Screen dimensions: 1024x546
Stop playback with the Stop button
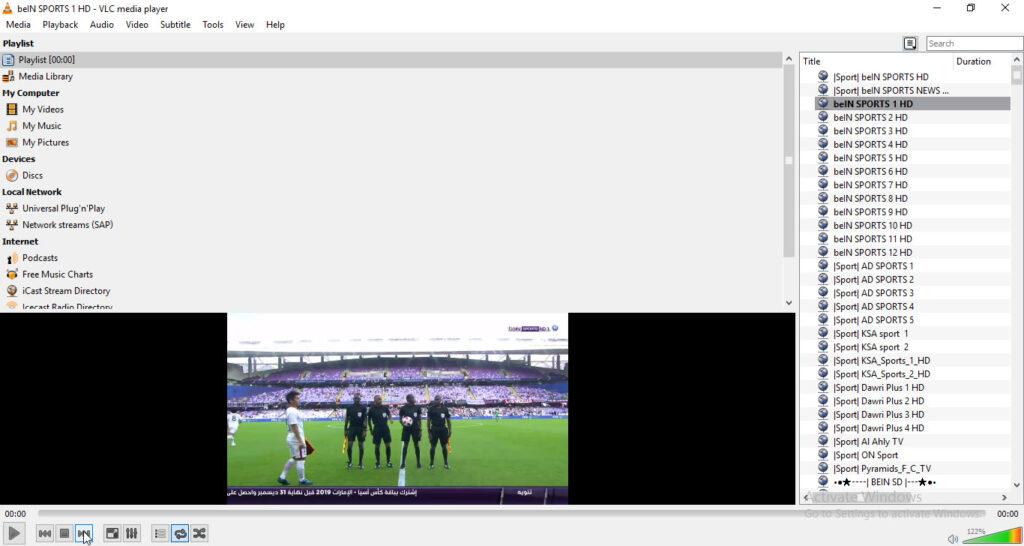(64, 534)
